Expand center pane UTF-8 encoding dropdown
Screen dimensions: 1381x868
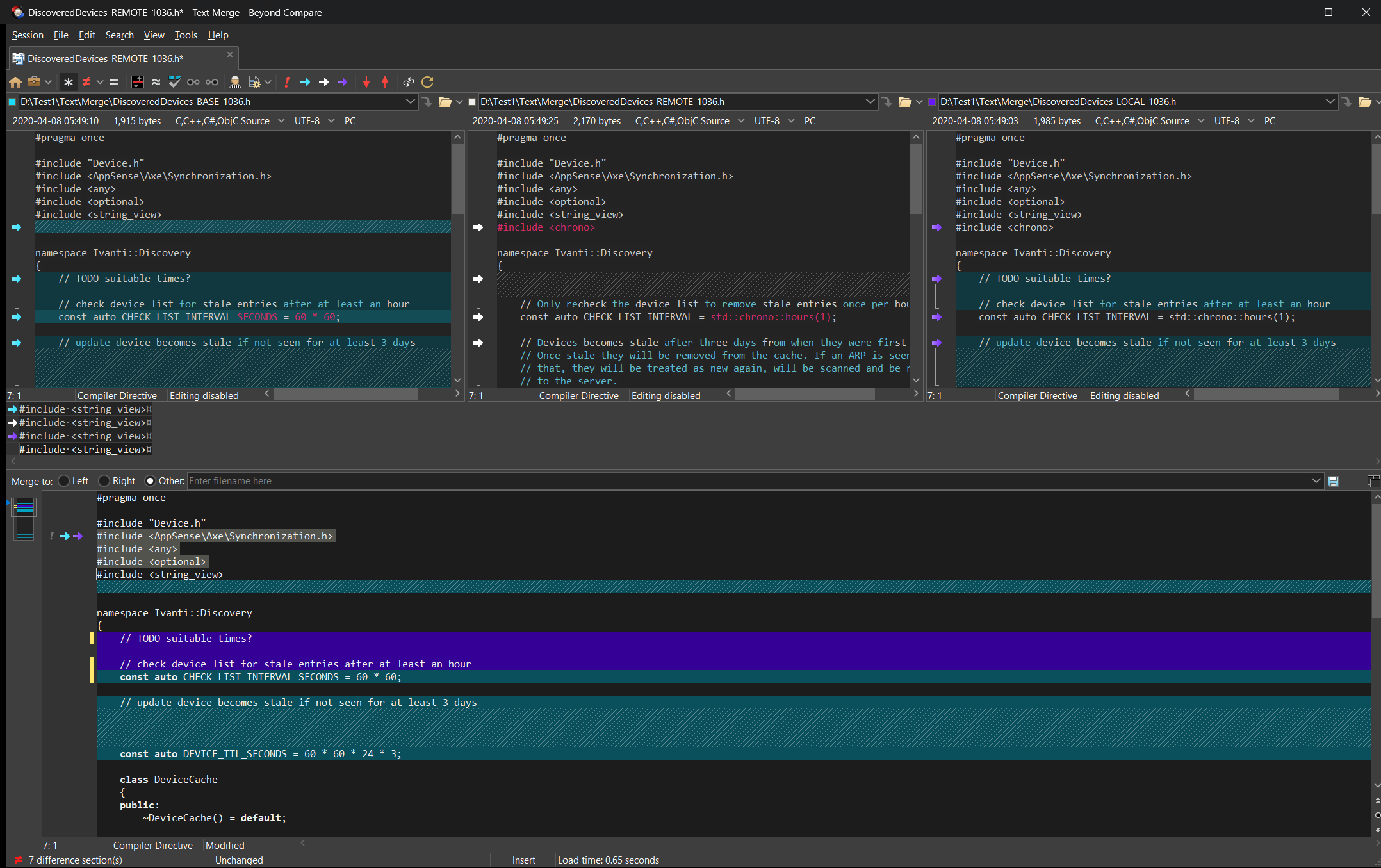pos(791,121)
